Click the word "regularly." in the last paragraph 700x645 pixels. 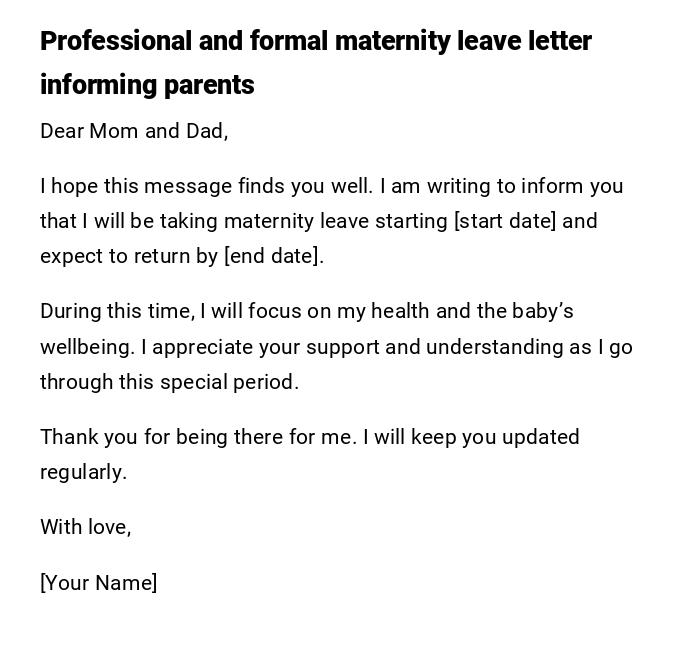click(x=83, y=472)
